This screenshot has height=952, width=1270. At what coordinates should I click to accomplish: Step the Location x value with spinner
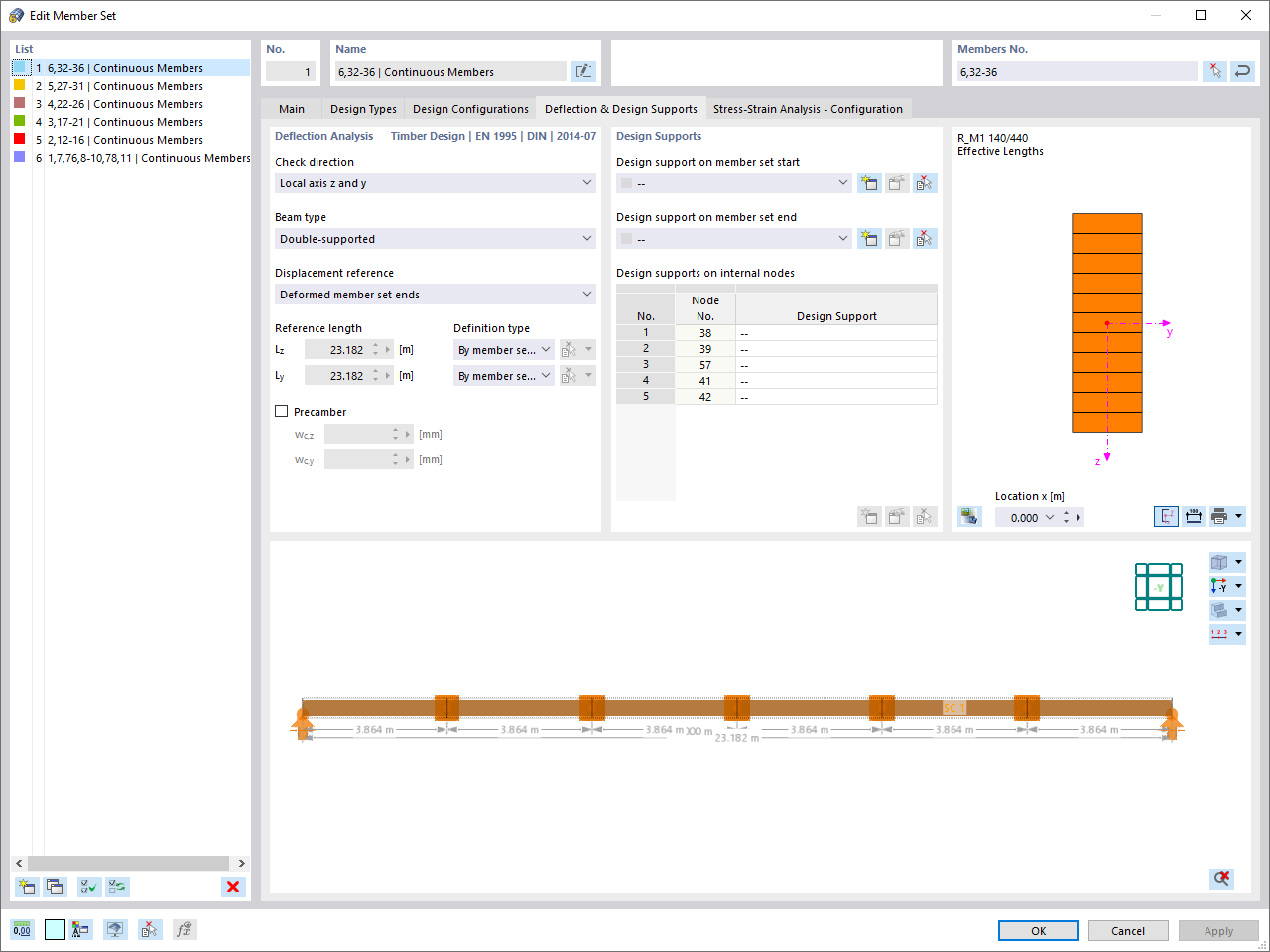click(x=1067, y=517)
